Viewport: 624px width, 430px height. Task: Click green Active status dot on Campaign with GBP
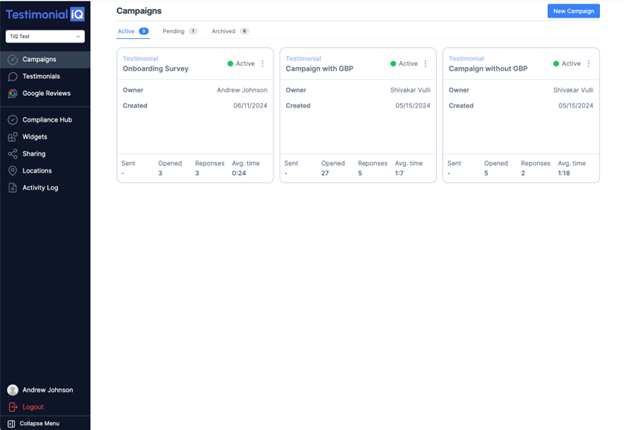pos(393,64)
